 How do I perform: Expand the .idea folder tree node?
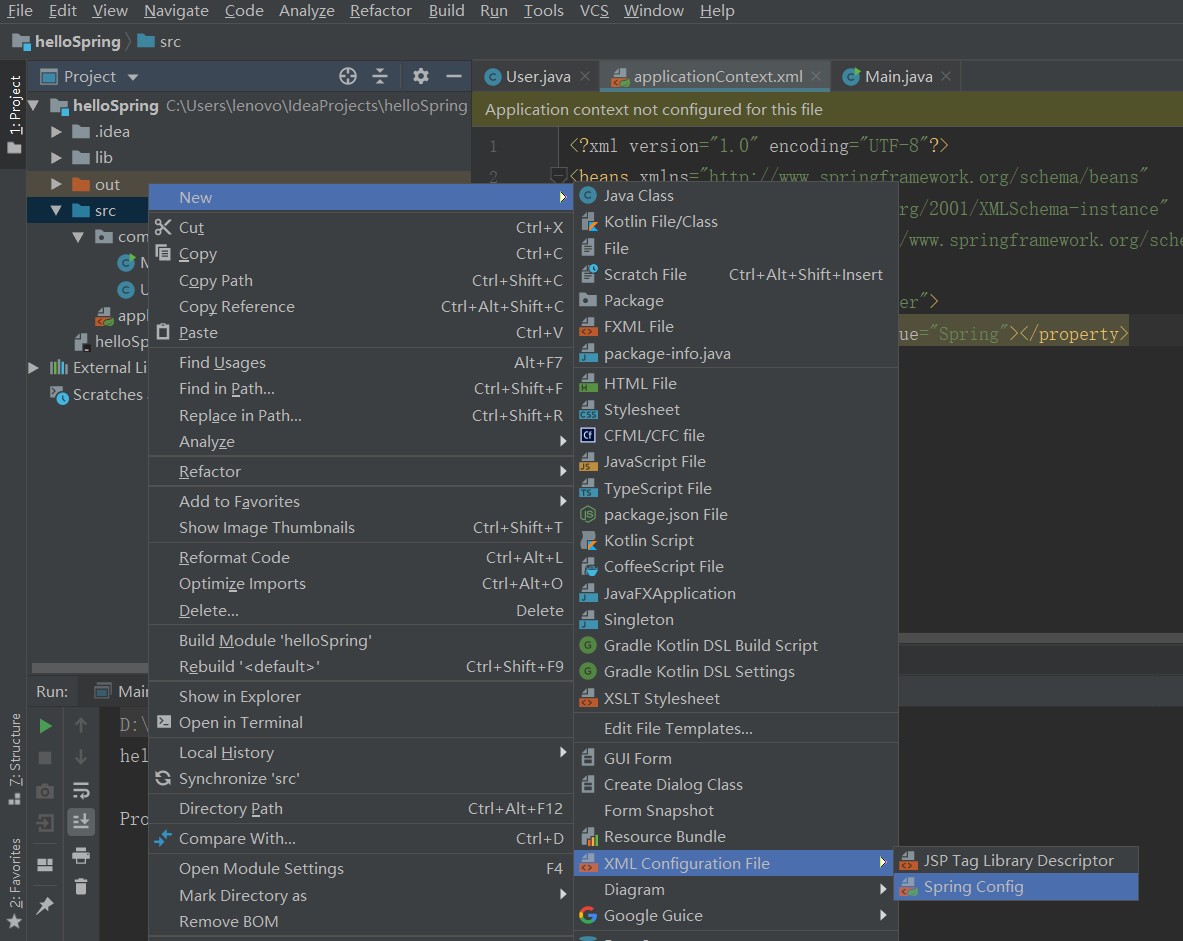[x=56, y=132]
